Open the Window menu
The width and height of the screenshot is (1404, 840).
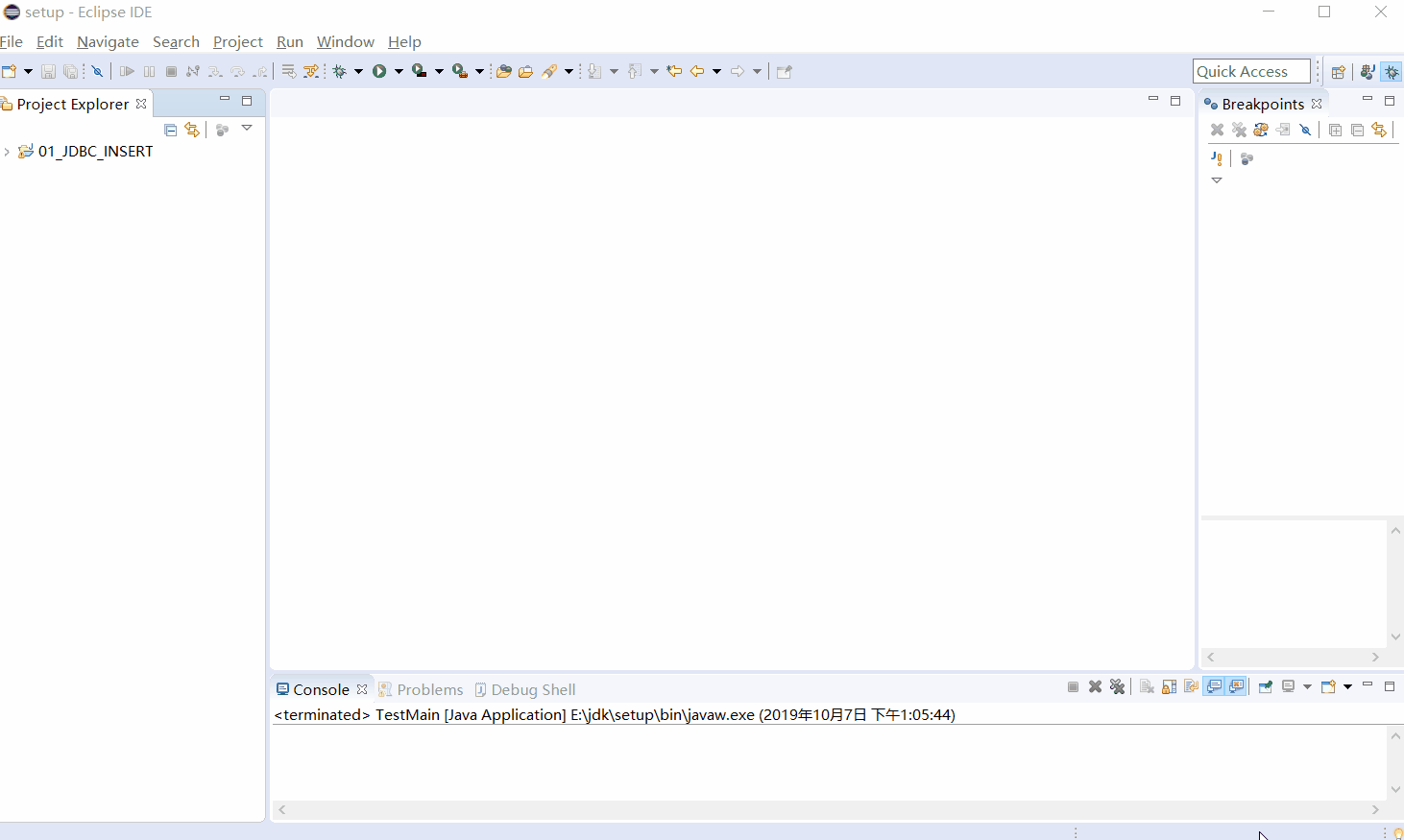(346, 42)
